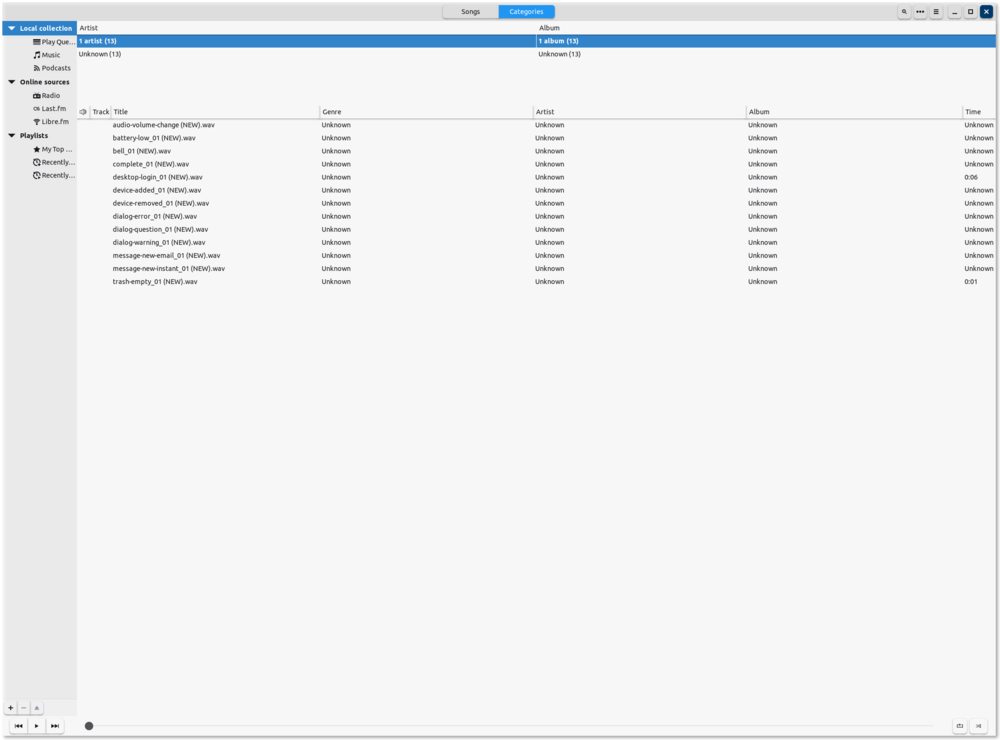Select the desktop-login_01 (NEW).wav track

coord(157,177)
